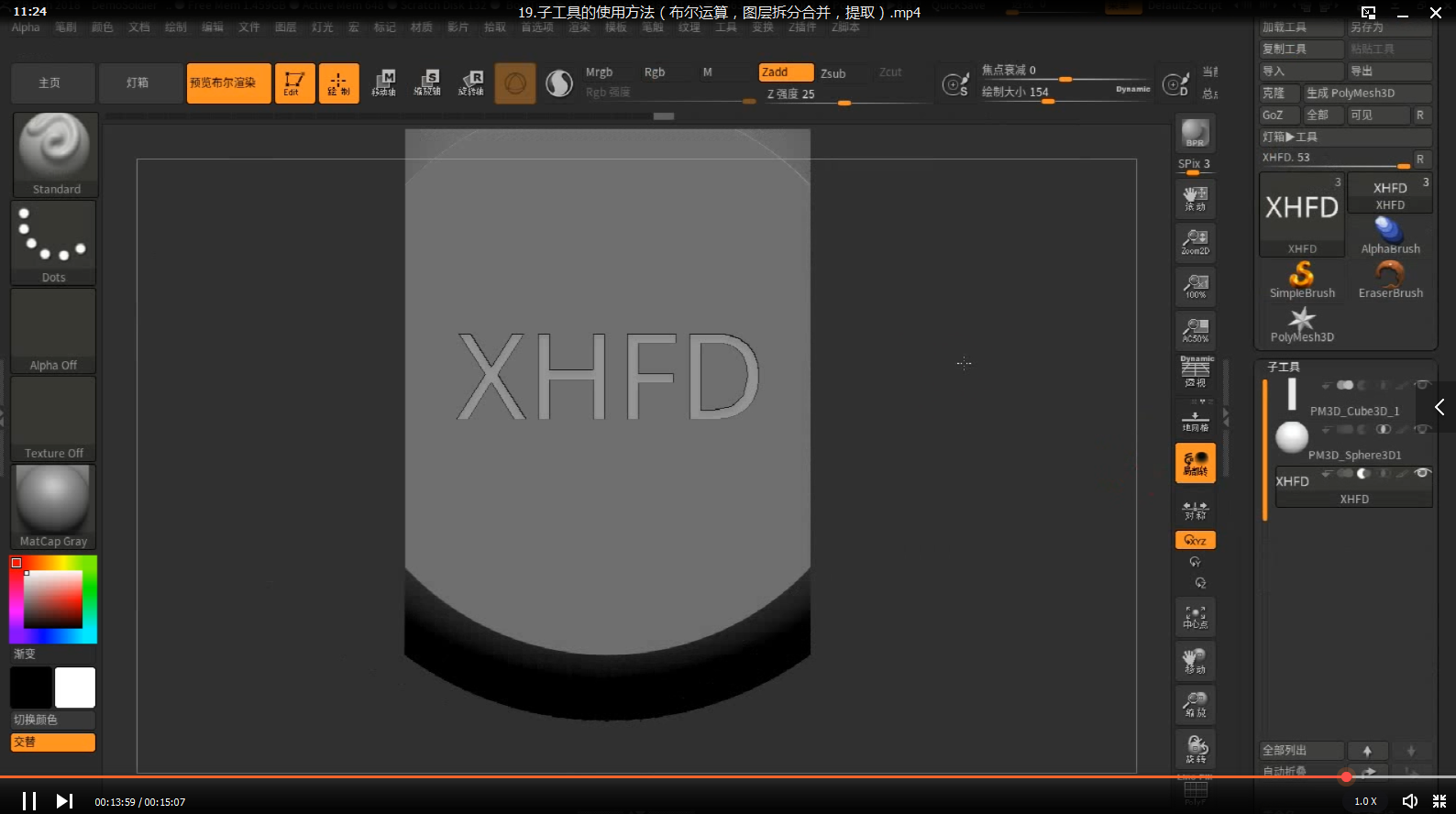The width and height of the screenshot is (1456, 814).
Task: Click the BPR render icon
Action: (1195, 133)
